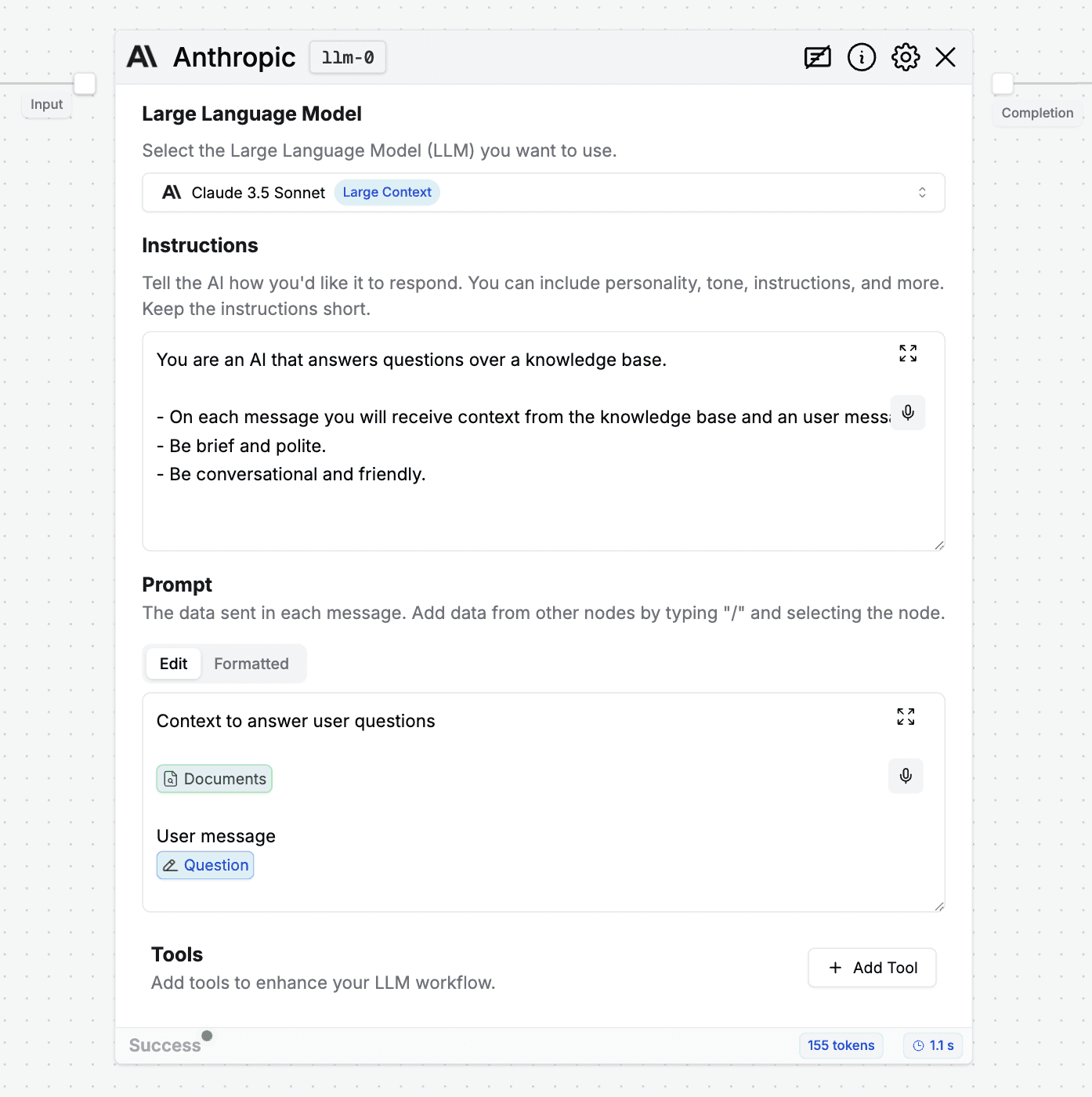Click the Success status label

coord(165,1045)
